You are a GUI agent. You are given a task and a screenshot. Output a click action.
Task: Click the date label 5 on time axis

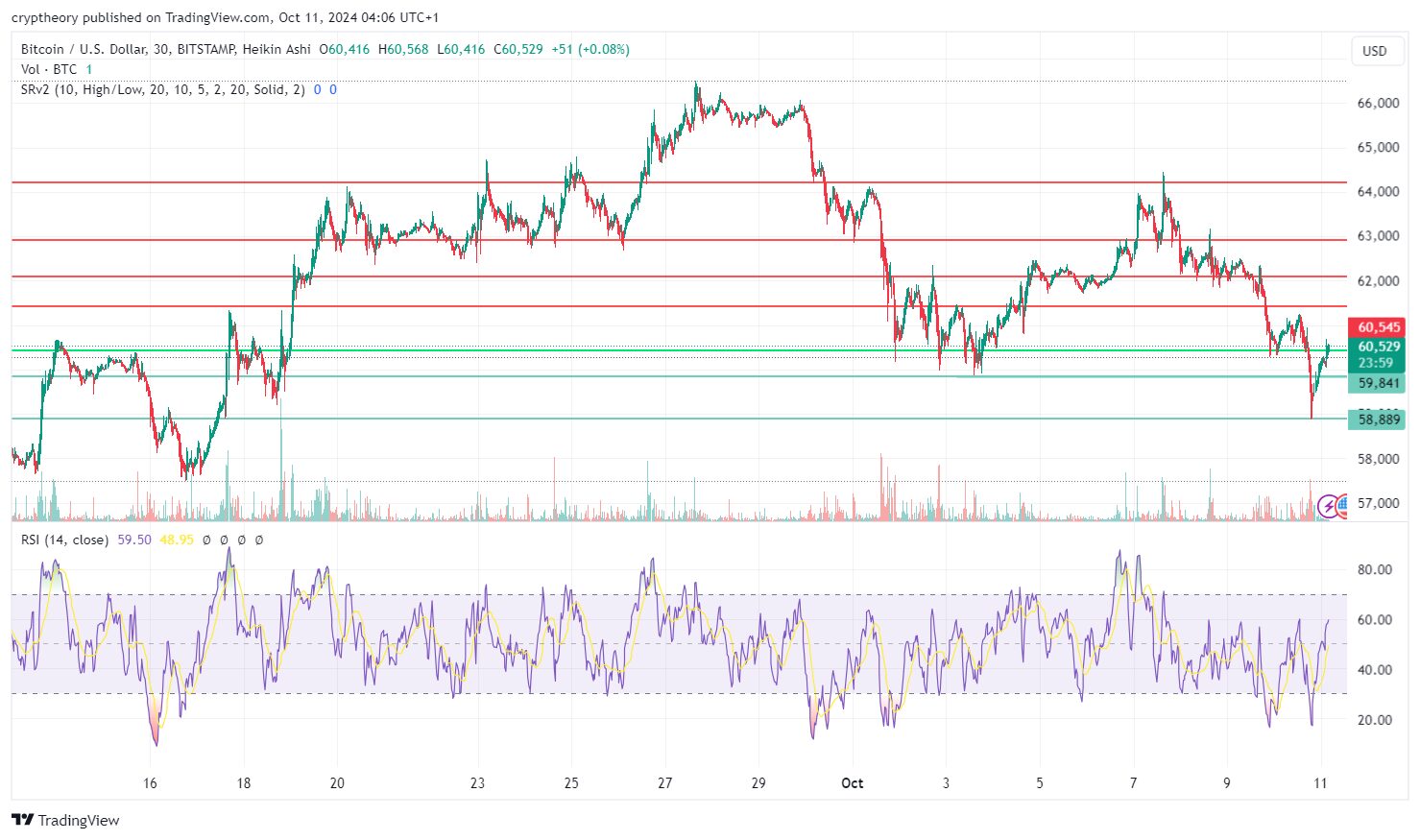1040,783
